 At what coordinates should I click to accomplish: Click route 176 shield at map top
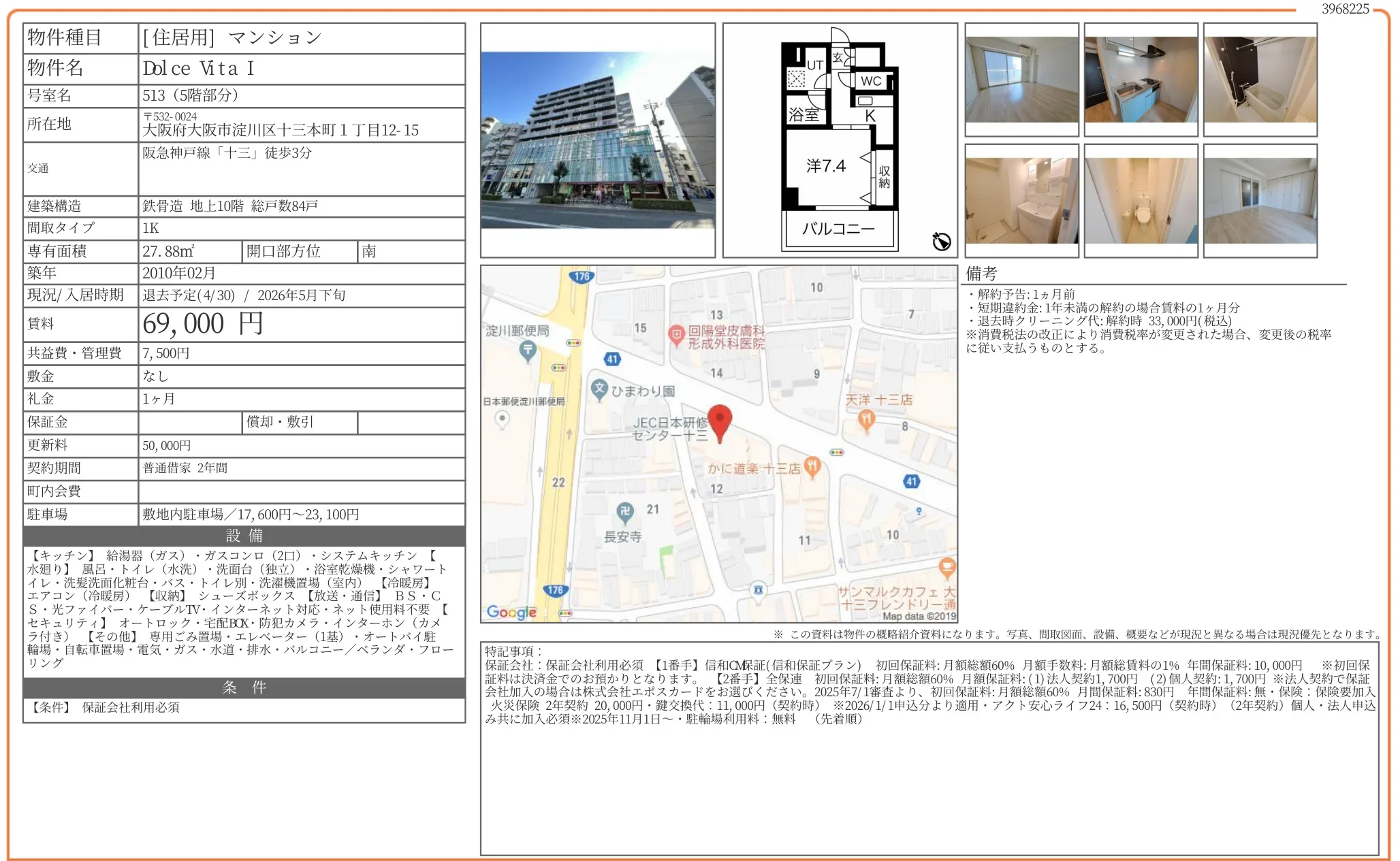(x=581, y=276)
